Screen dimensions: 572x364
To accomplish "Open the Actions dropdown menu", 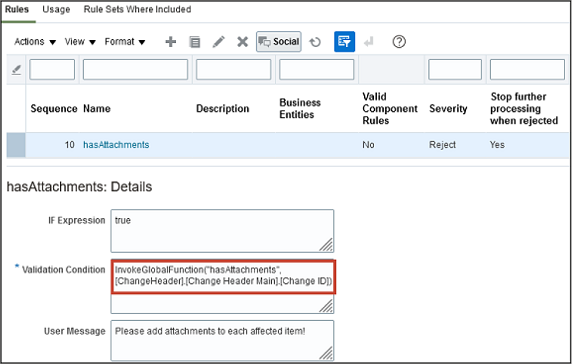I will 35,42.
